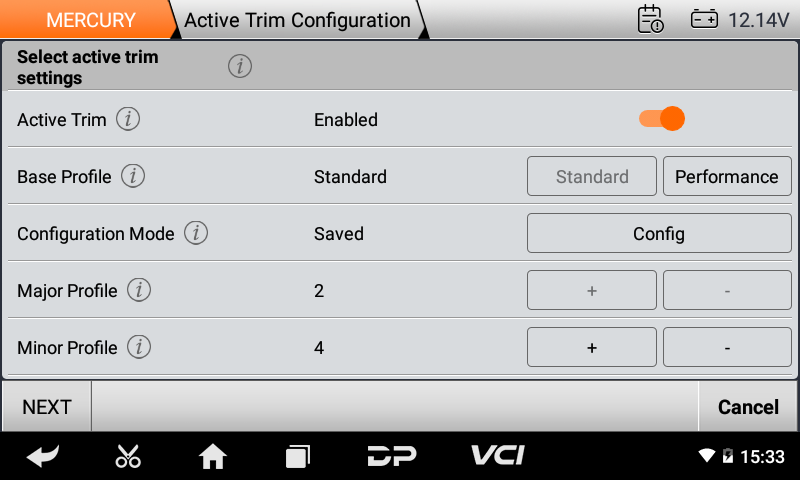Select the Performance base profile
Image resolution: width=800 pixels, height=480 pixels.
pyautogui.click(x=727, y=177)
